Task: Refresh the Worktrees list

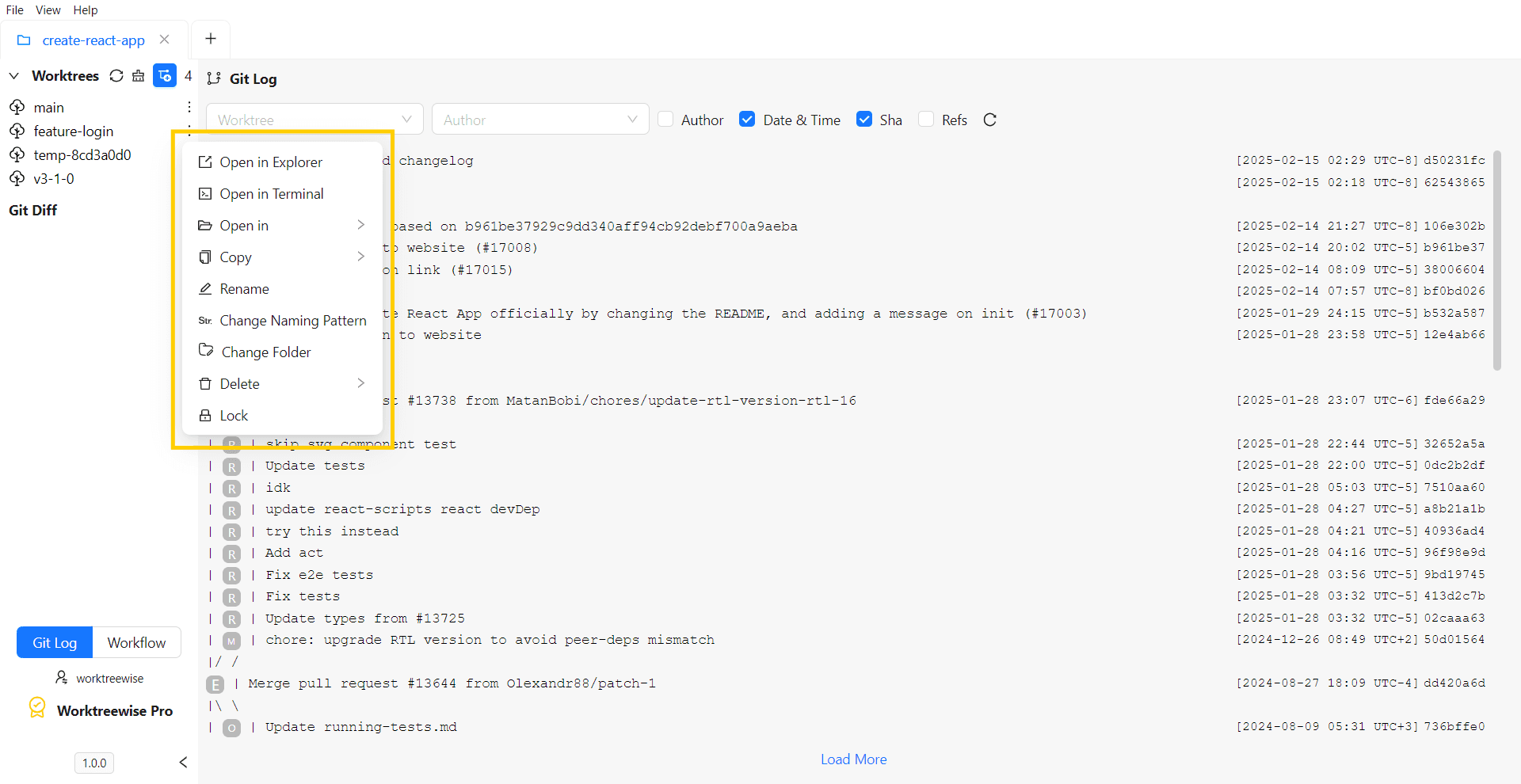Action: coord(116,75)
